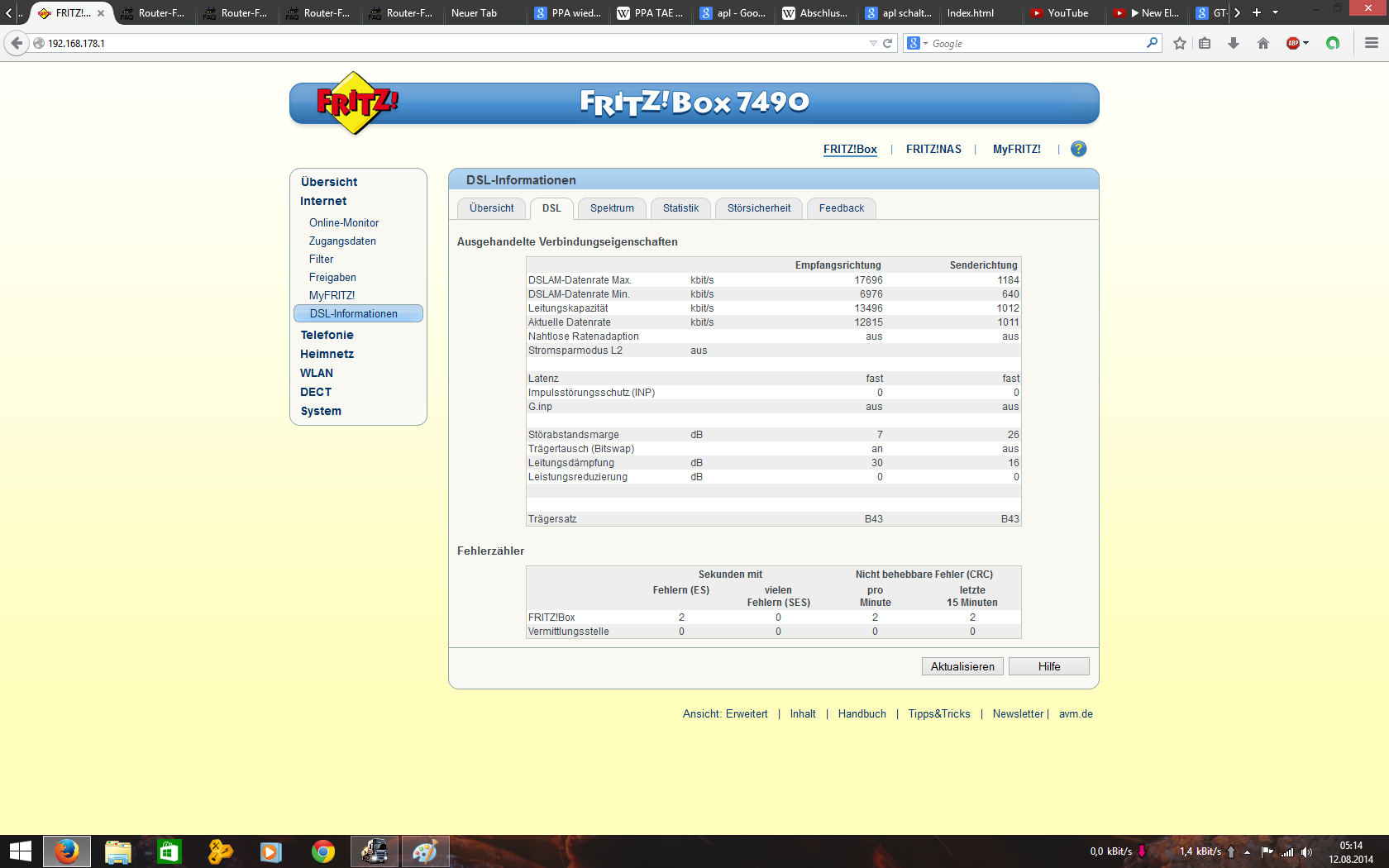The image size is (1389, 868).
Task: Expand the System menu
Action: (321, 411)
